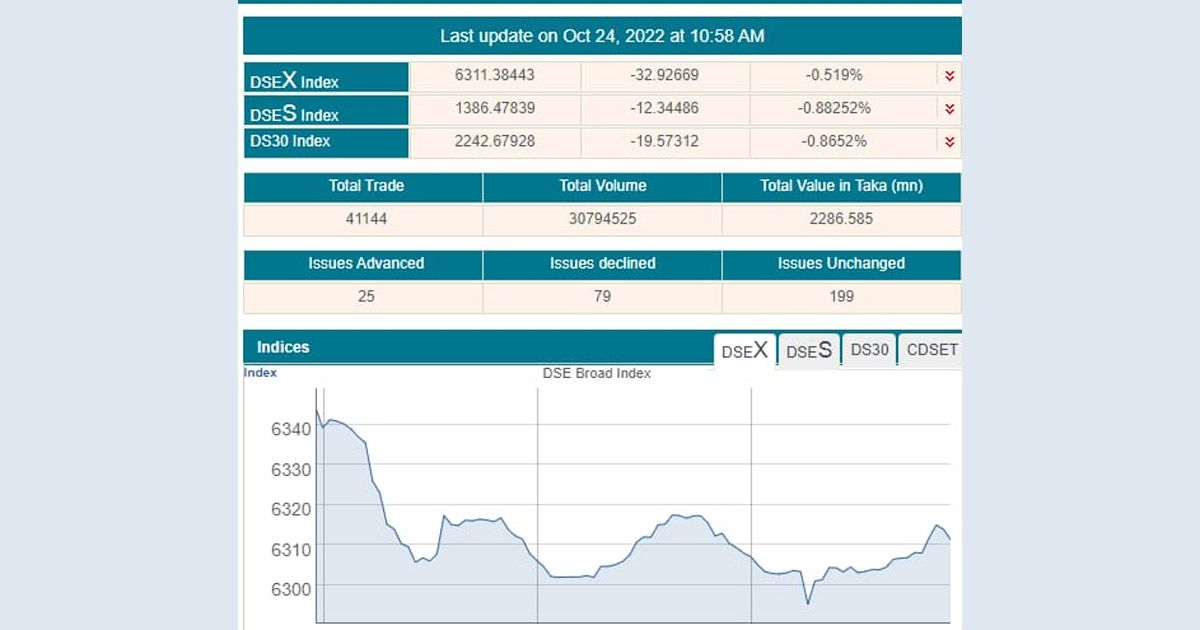Click DSES value 1386.47839

click(x=495, y=108)
